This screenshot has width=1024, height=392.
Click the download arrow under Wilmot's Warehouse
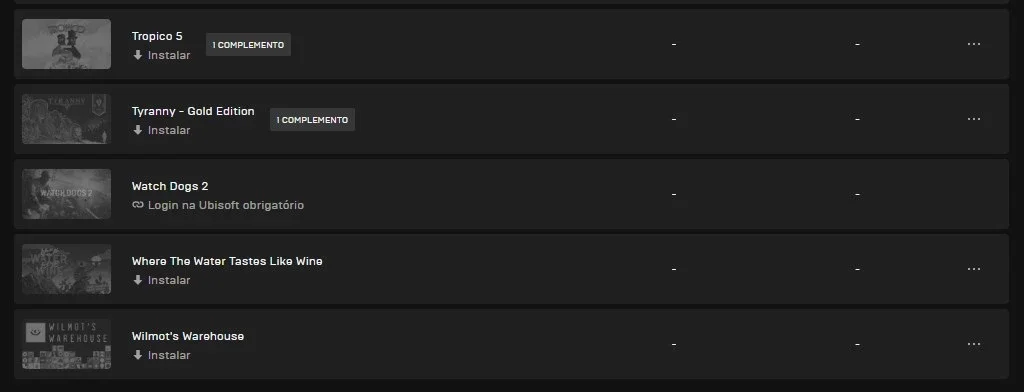[x=138, y=355]
